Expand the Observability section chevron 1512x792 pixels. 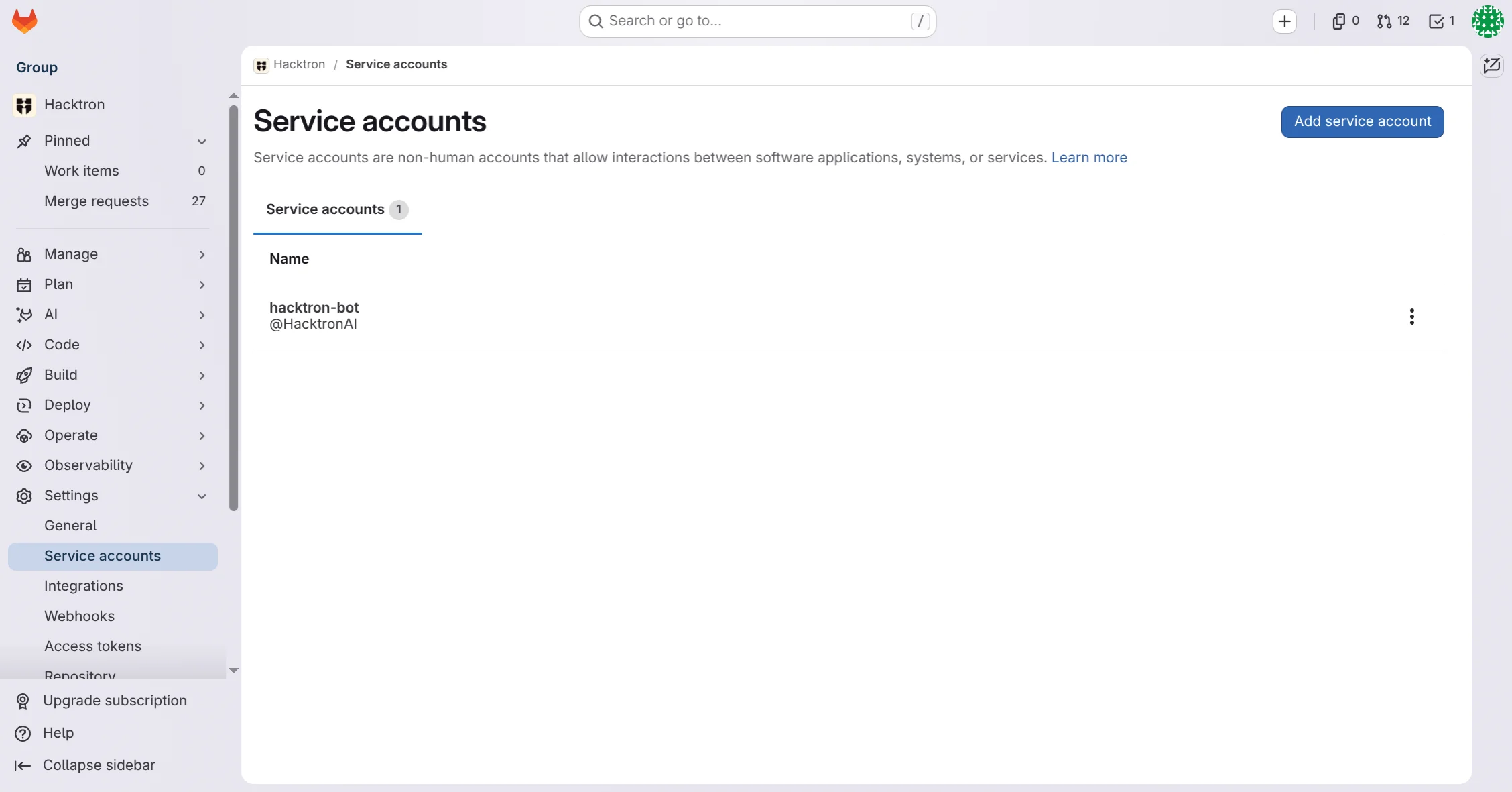202,465
